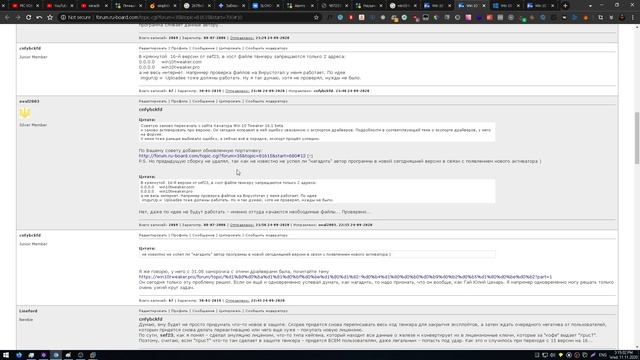Click Сообщить модератору in oval2003's post
Screen dimensions: 640x360
(266, 101)
